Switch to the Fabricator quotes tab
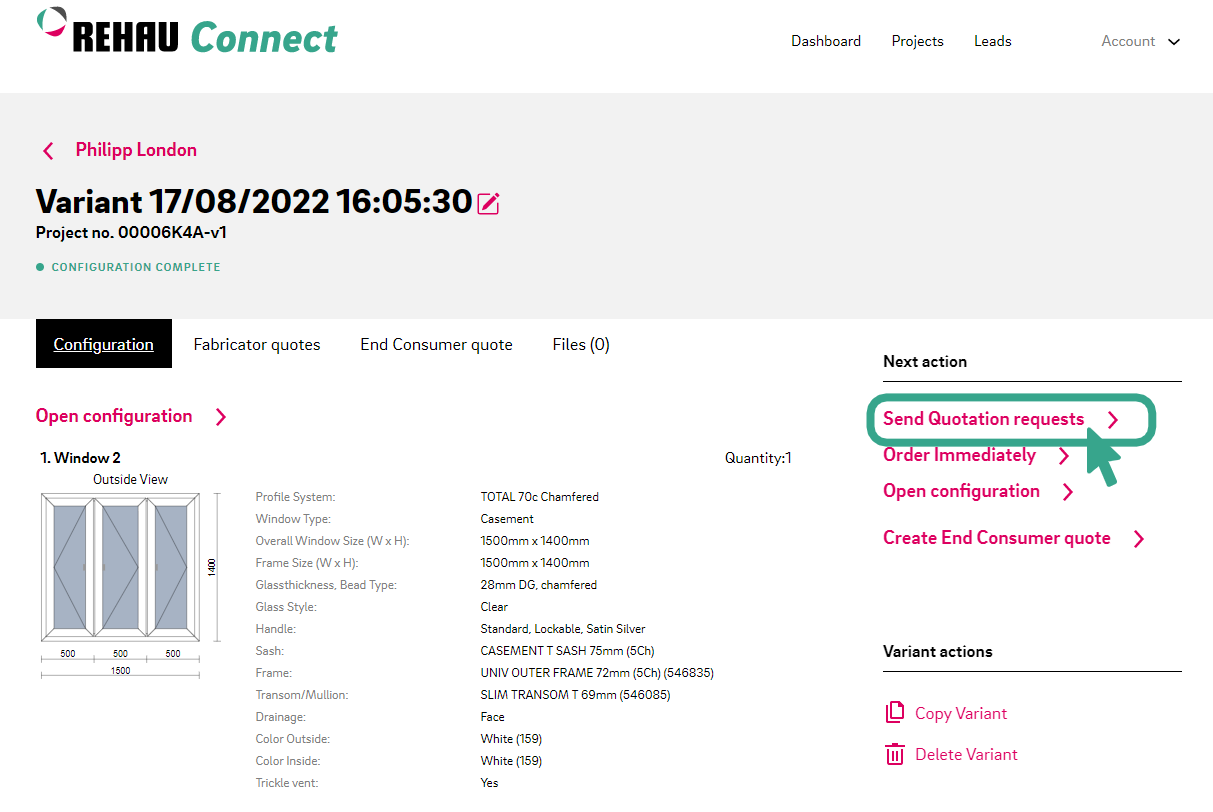 coord(257,344)
